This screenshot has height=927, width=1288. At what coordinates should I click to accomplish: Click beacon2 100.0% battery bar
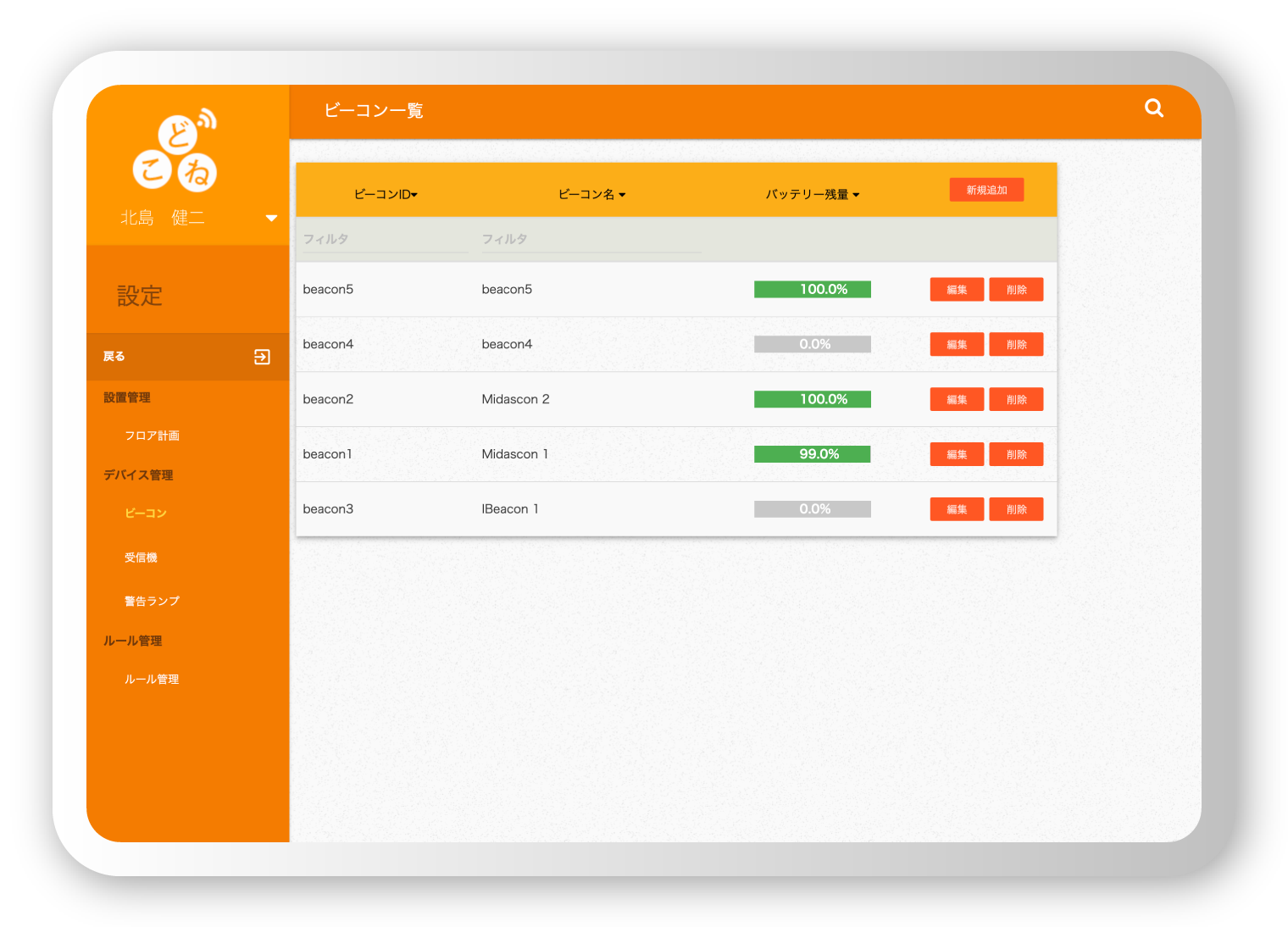pyautogui.click(x=813, y=399)
